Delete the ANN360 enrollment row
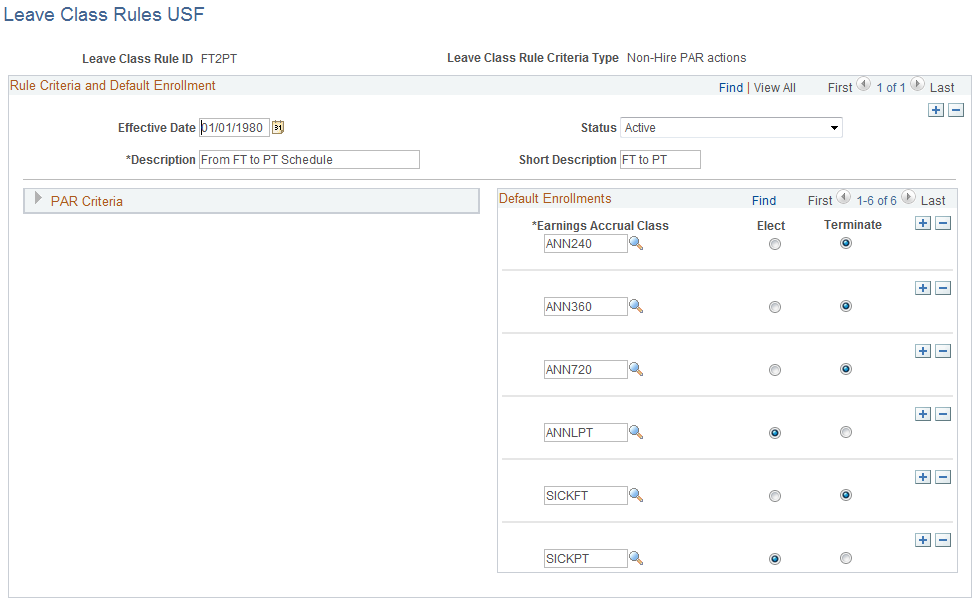Image resolution: width=978 pixels, height=600 pixels. pos(943,288)
